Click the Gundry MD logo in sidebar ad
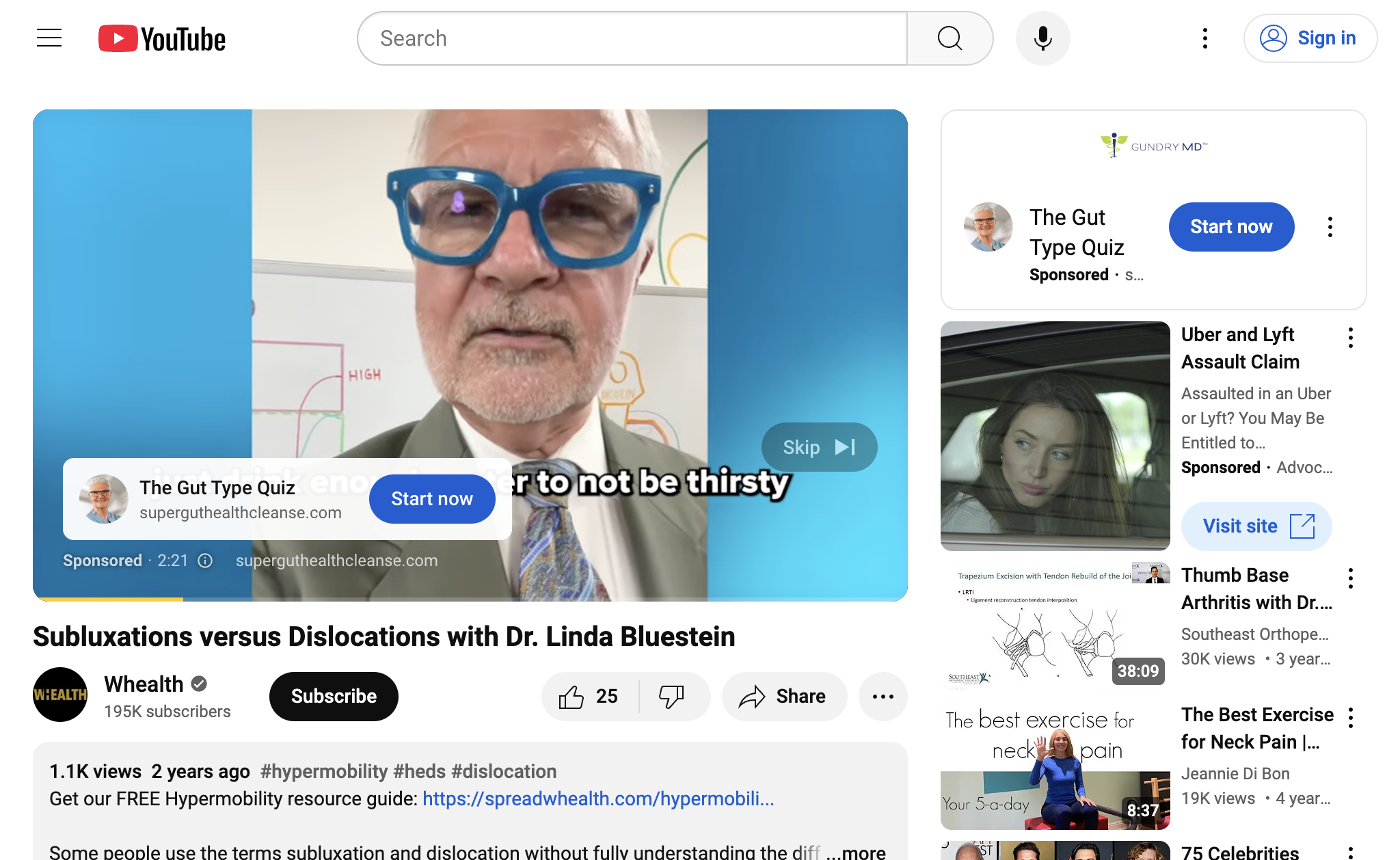Viewport: 1400px width, 860px height. (1154, 146)
